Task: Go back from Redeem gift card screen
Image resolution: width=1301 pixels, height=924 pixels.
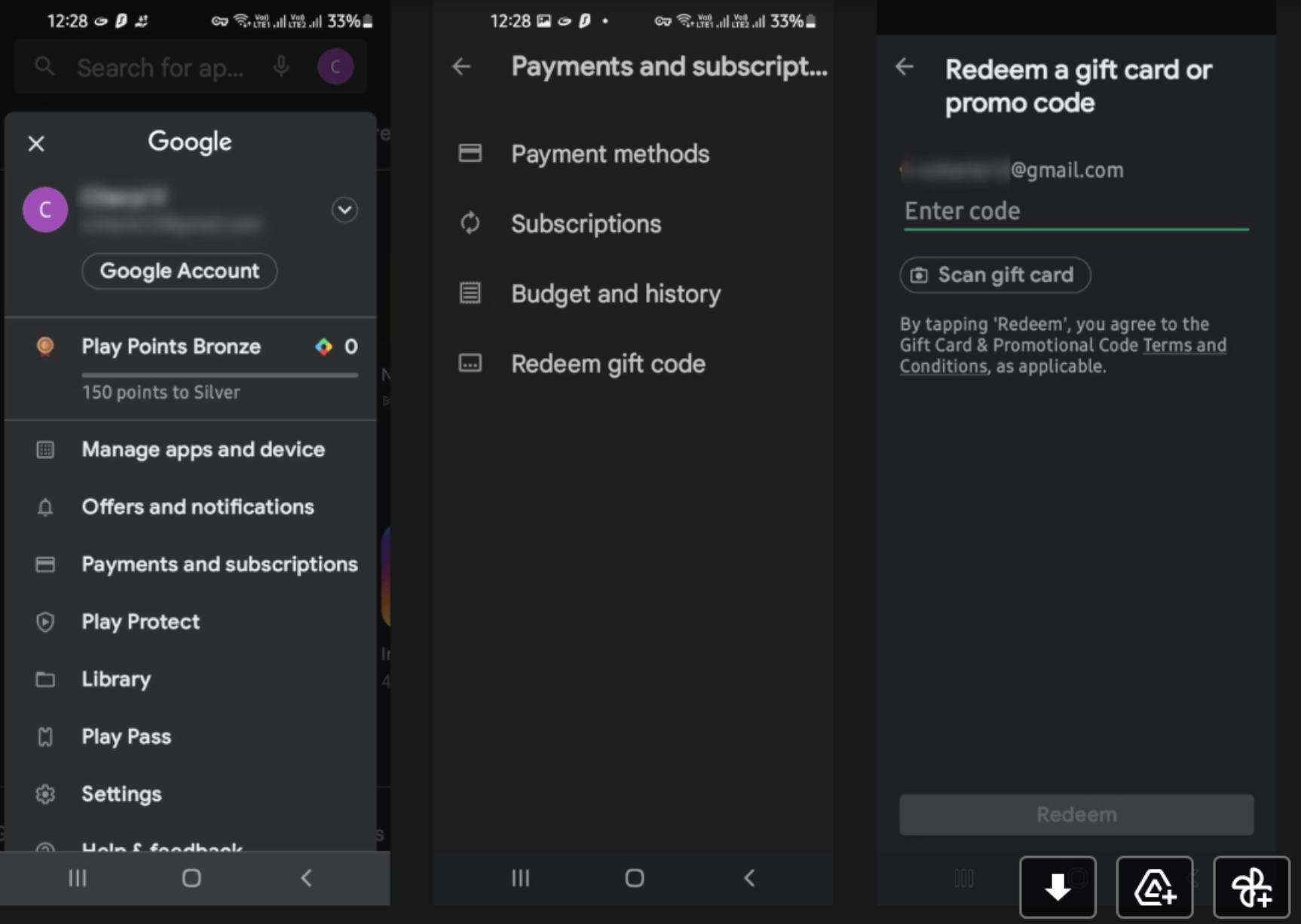Action: [x=905, y=67]
